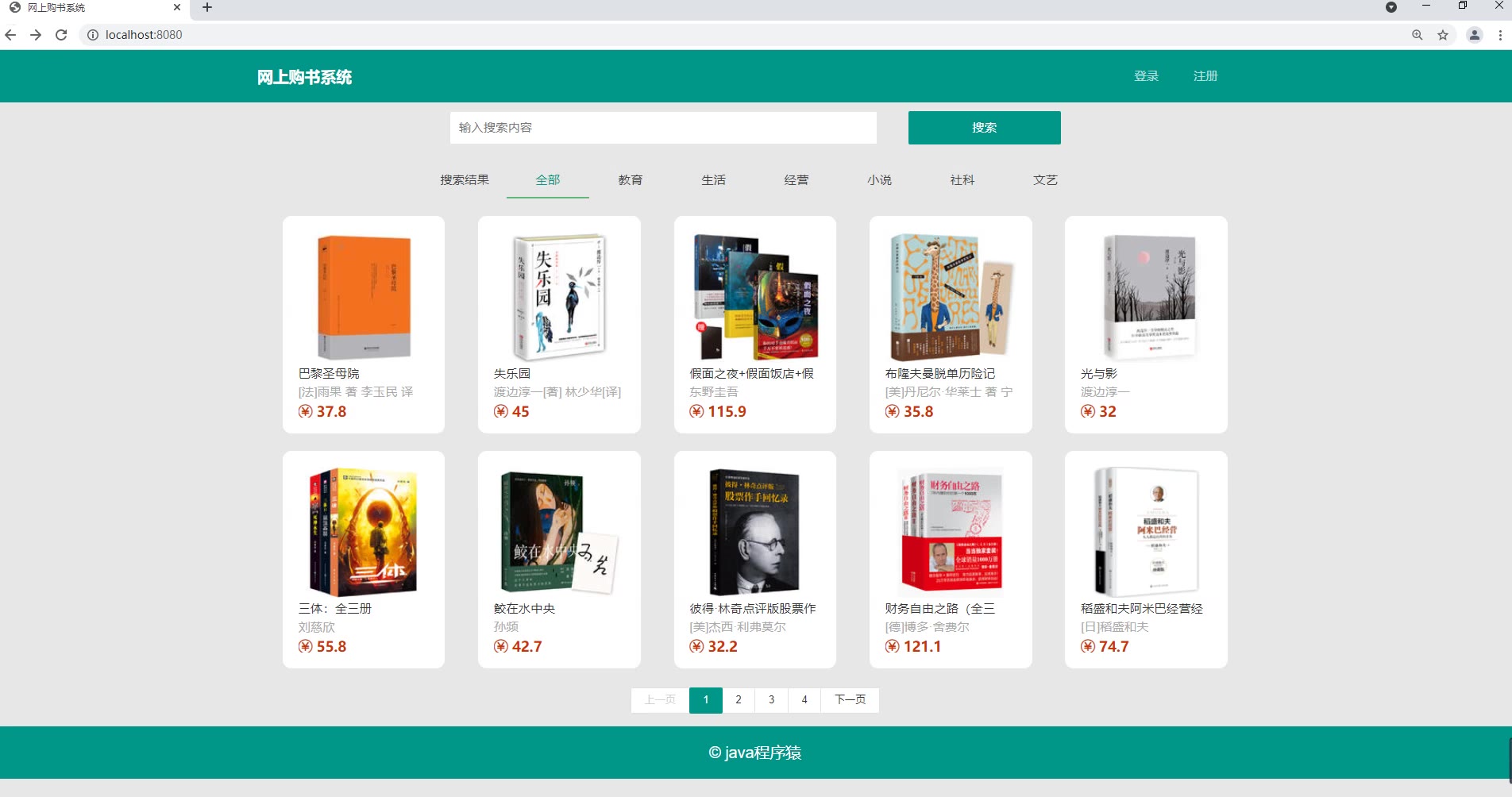Click the 财务自由之路（全三 title text

click(x=940, y=609)
